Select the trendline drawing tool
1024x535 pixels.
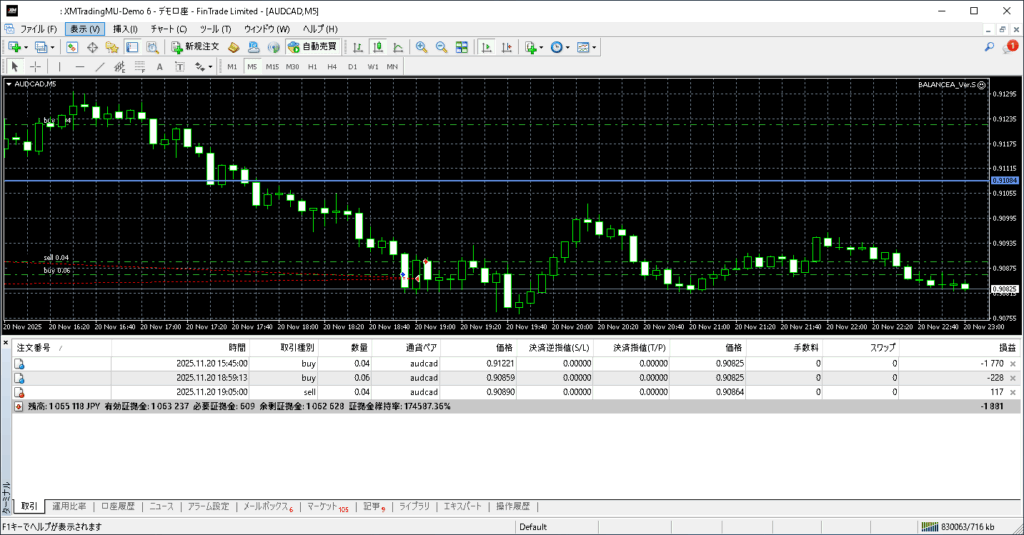(x=99, y=67)
